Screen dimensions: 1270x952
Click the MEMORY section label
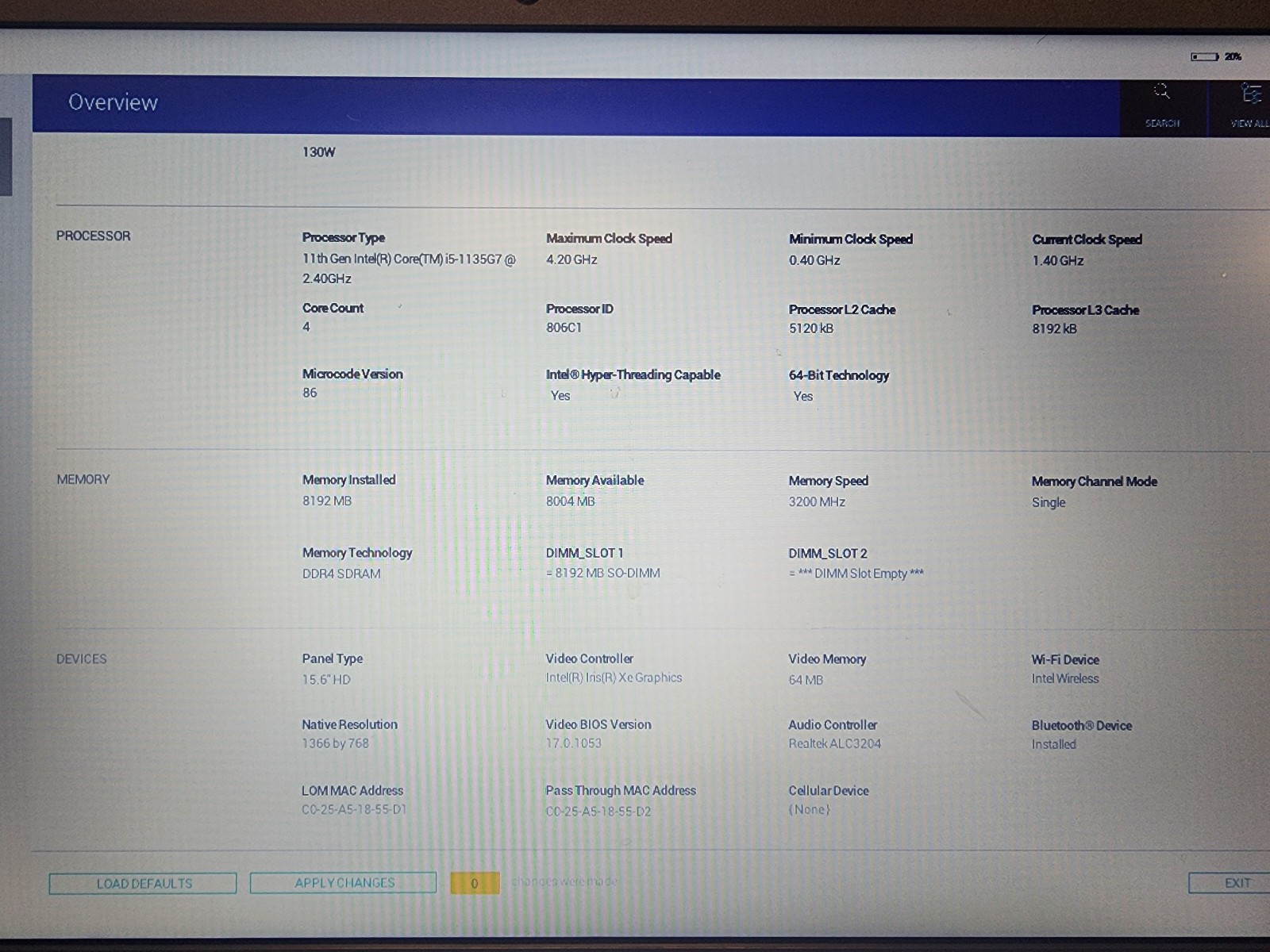pos(83,479)
